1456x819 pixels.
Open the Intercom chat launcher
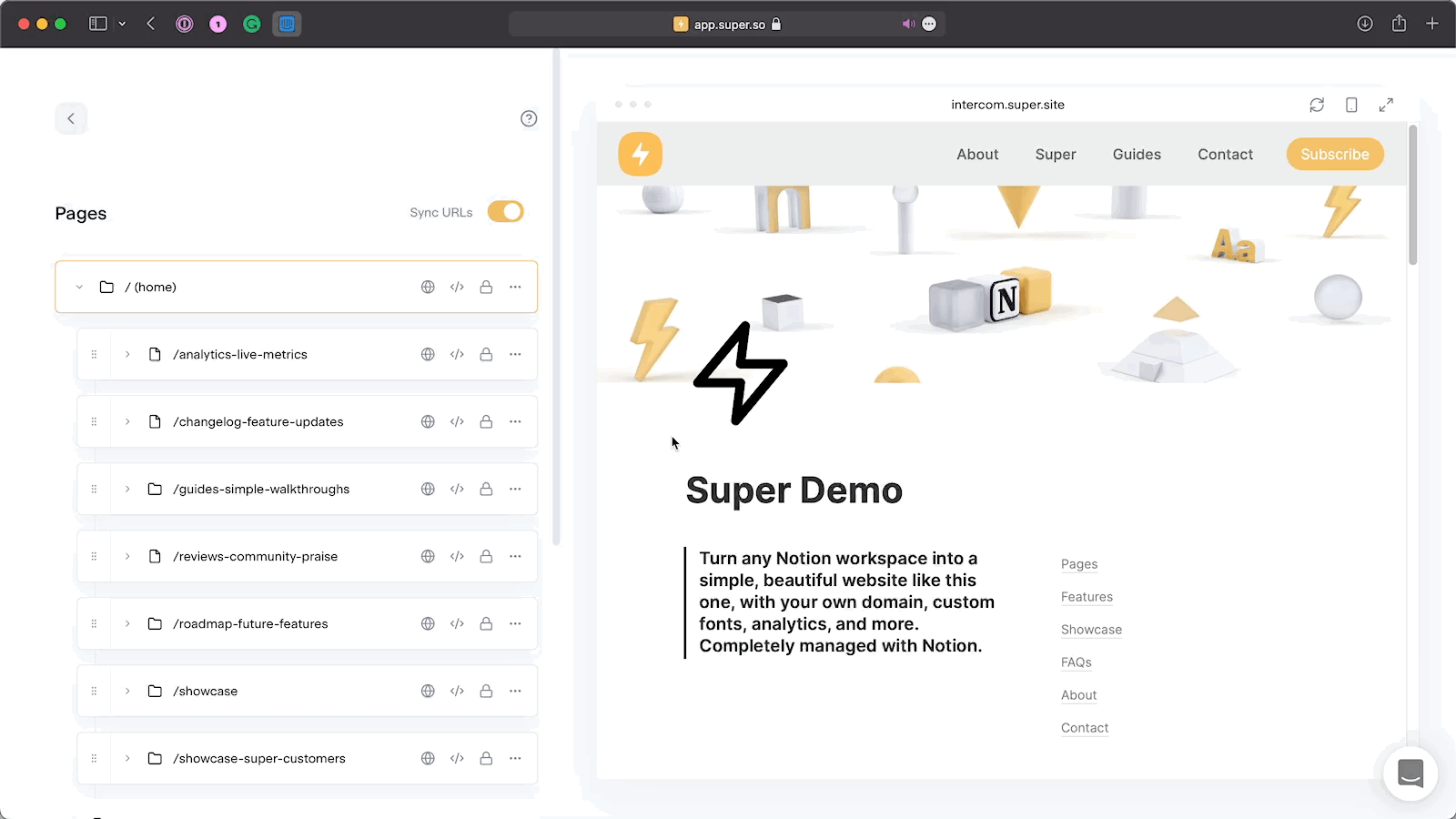tap(1410, 773)
